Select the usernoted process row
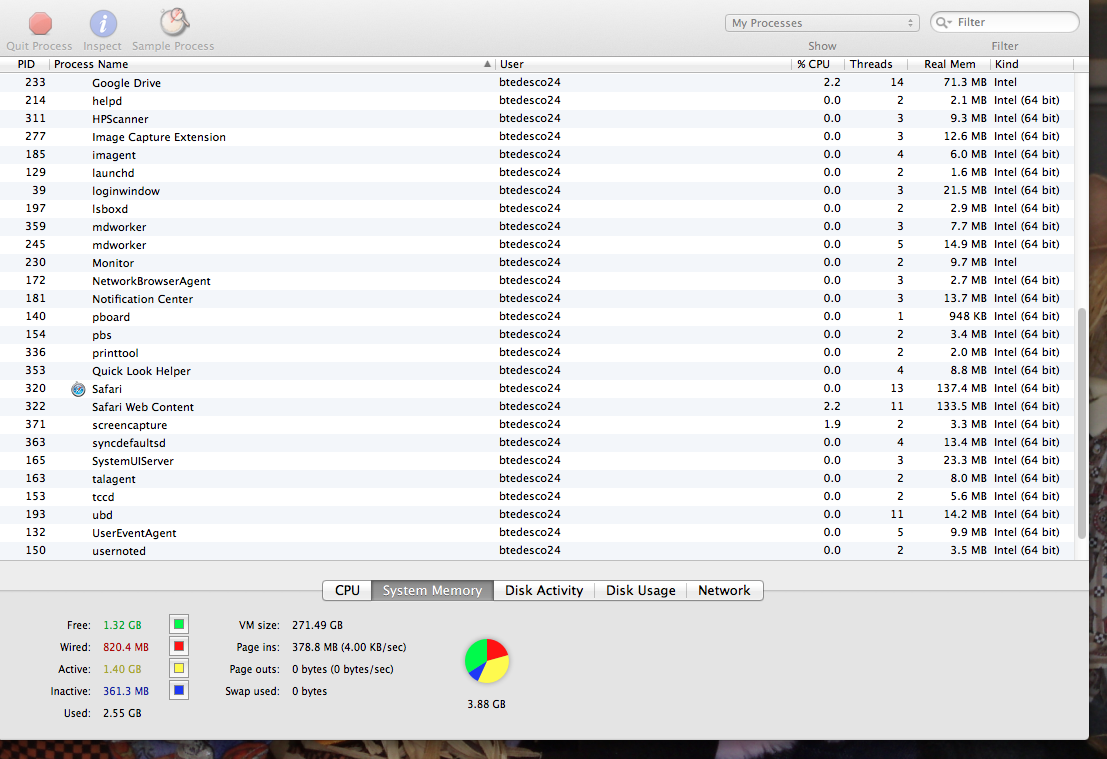Image resolution: width=1107 pixels, height=759 pixels. (x=537, y=551)
